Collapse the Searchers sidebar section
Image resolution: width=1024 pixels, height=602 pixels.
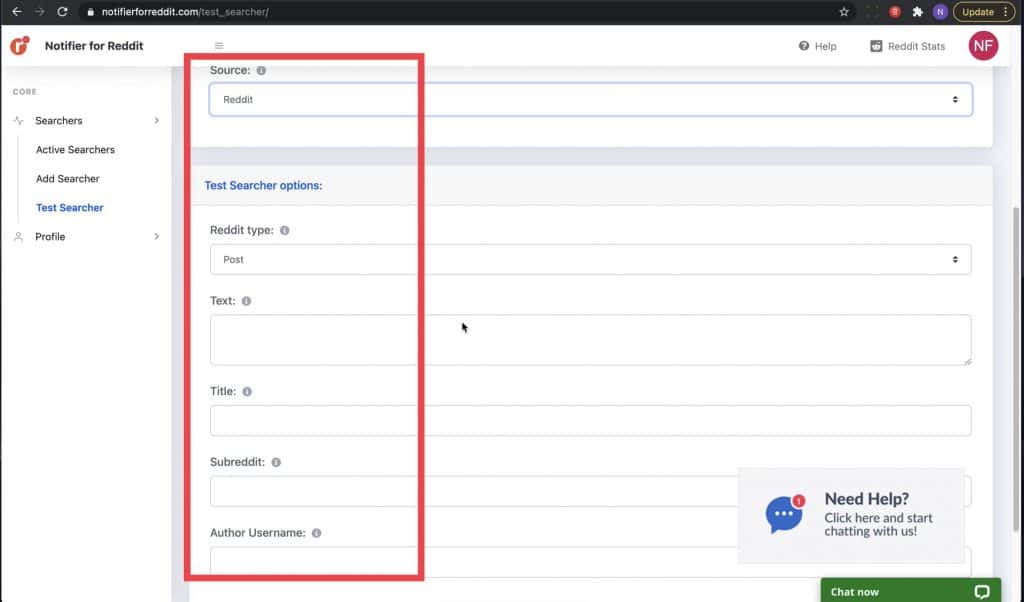pyautogui.click(x=86, y=121)
